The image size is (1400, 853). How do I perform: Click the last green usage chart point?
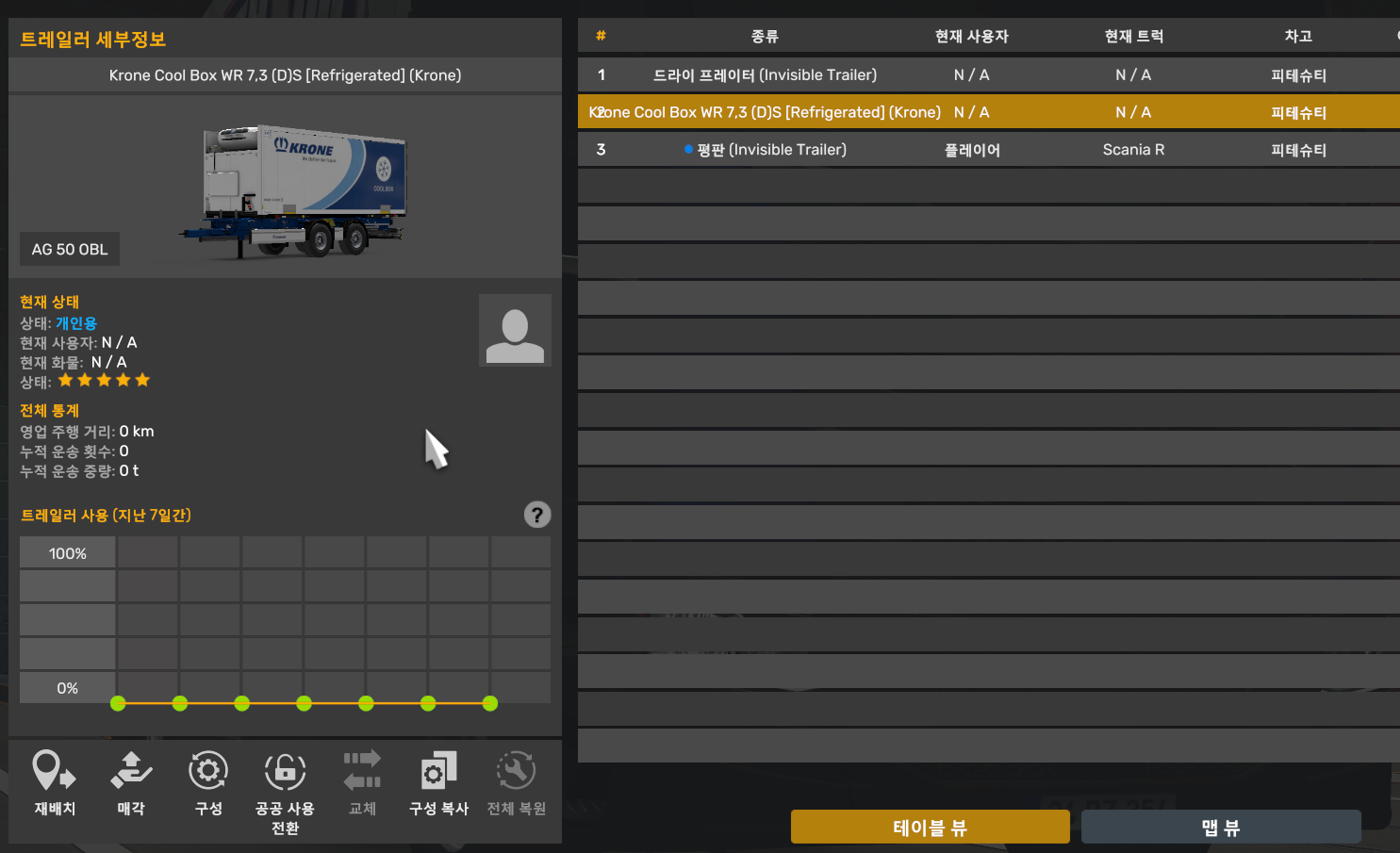490,703
